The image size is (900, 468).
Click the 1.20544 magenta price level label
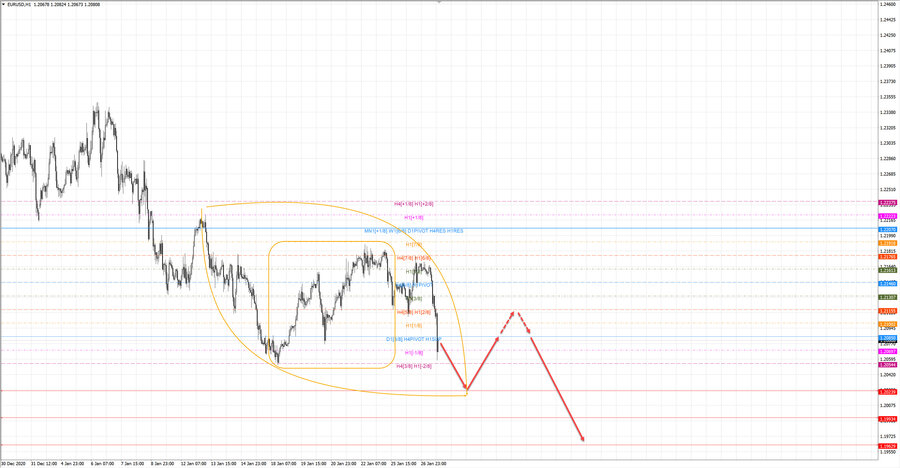click(888, 365)
